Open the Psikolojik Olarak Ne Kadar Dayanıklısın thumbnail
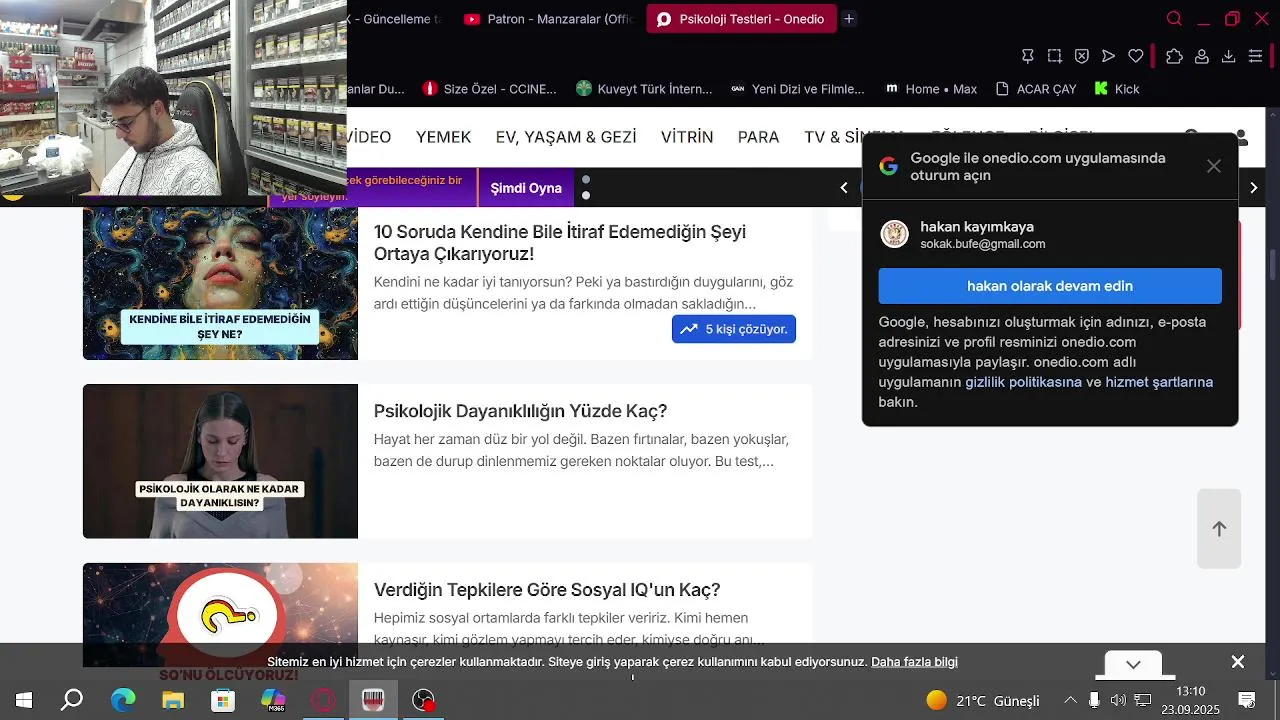This screenshot has height=720, width=1280. (x=220, y=461)
